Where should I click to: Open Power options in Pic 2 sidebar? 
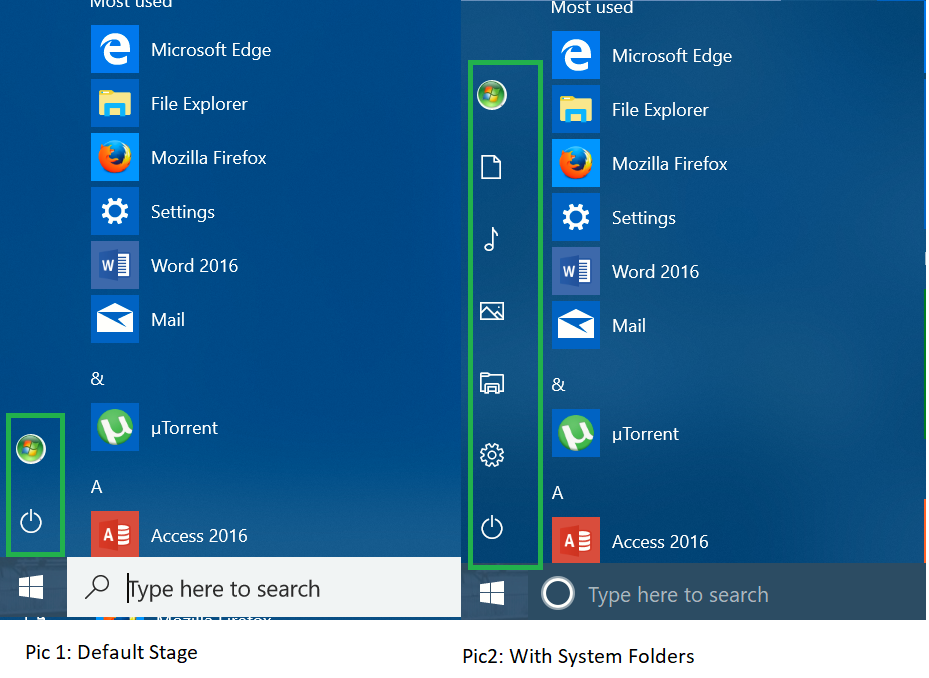[x=492, y=527]
